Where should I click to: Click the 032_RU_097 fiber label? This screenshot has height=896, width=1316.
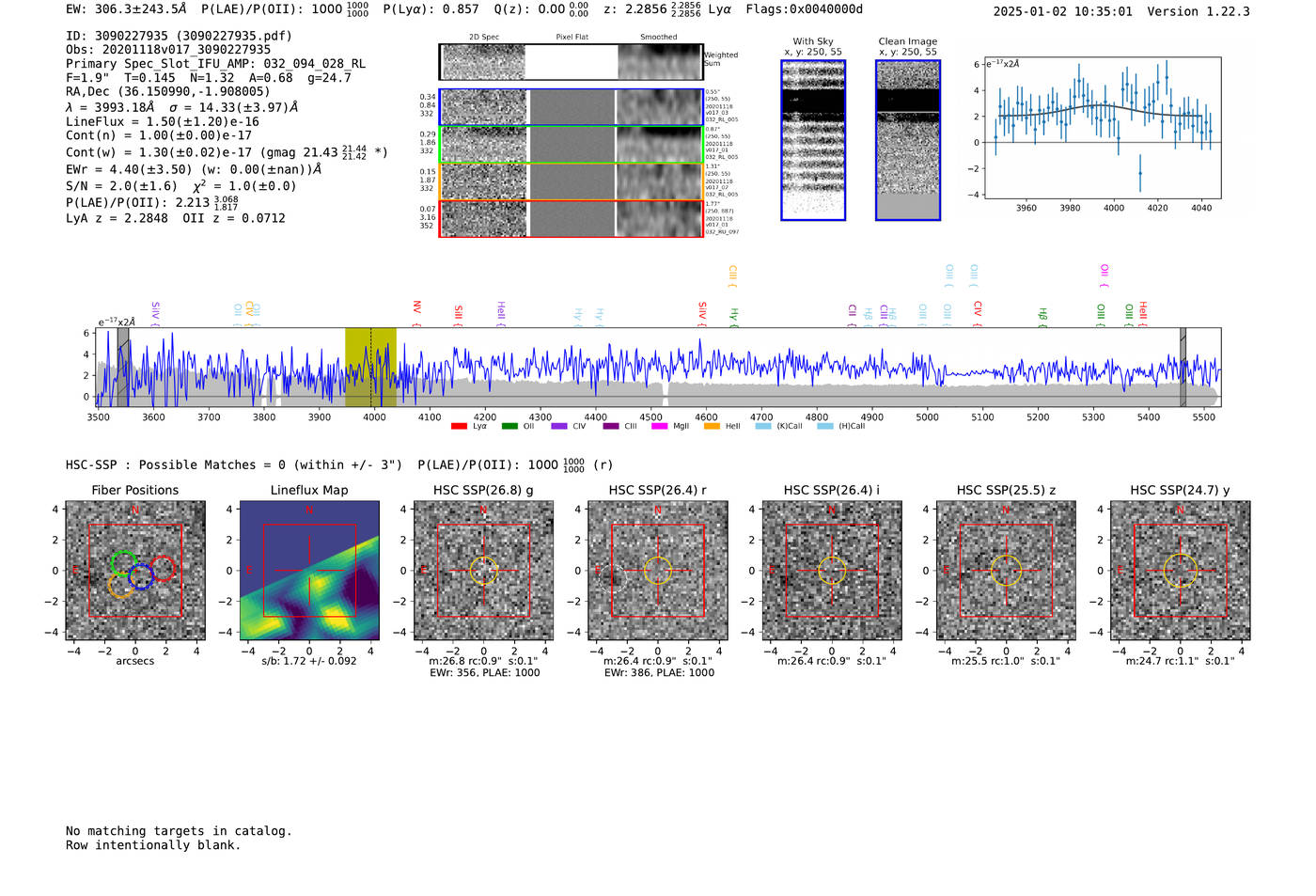click(722, 232)
